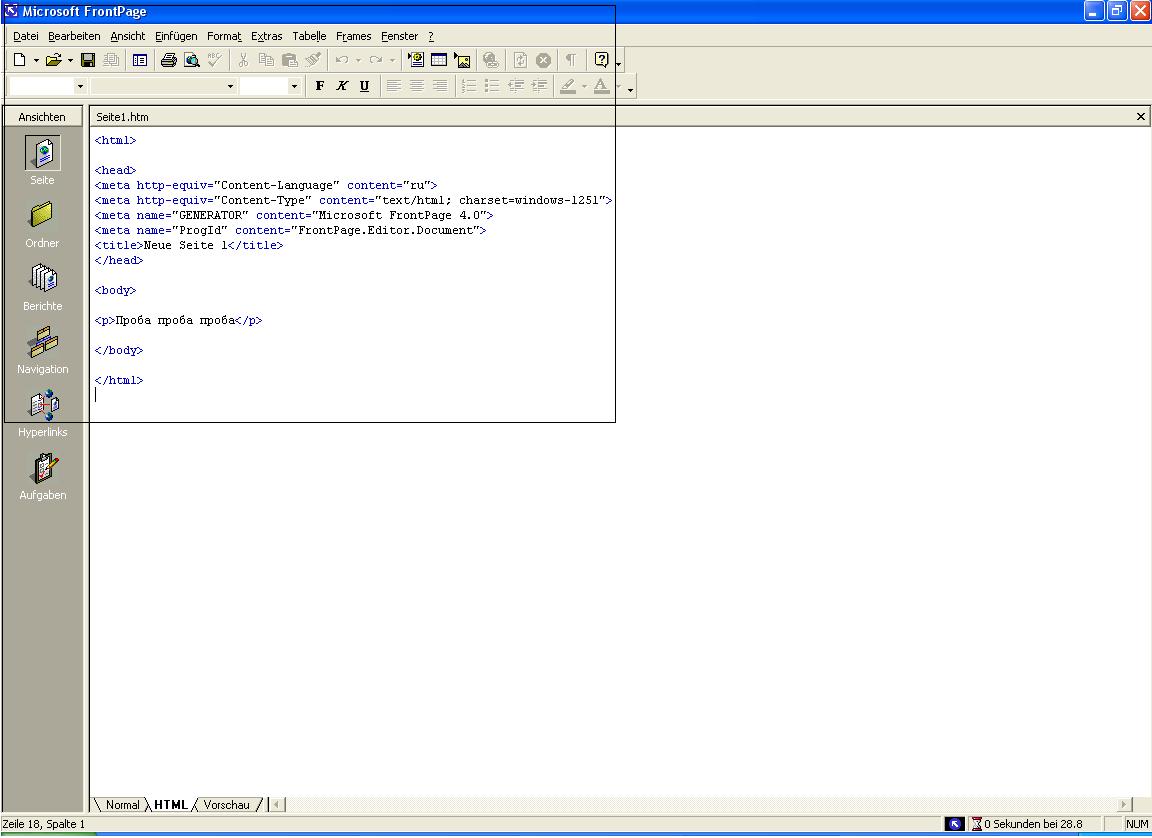Image resolution: width=1152 pixels, height=838 pixels.
Task: Toggle the Folder List icon
Action: (140, 60)
